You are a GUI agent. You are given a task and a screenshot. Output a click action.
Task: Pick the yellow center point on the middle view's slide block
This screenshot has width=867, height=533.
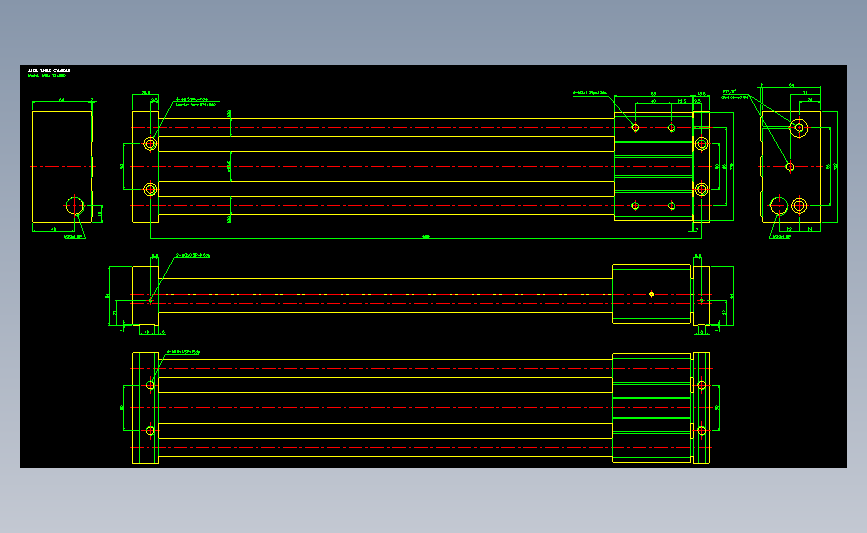[x=651, y=294]
